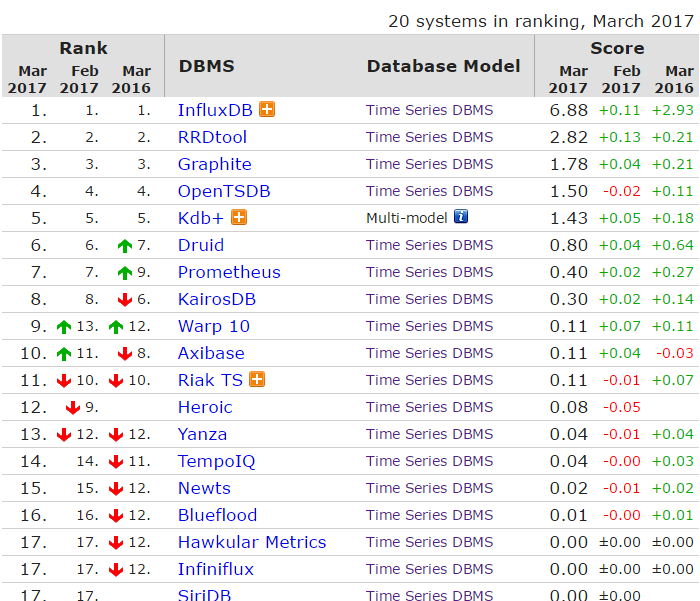
Task: Click the -0.05 score change for Heroic
Action: pyautogui.click(x=622, y=407)
